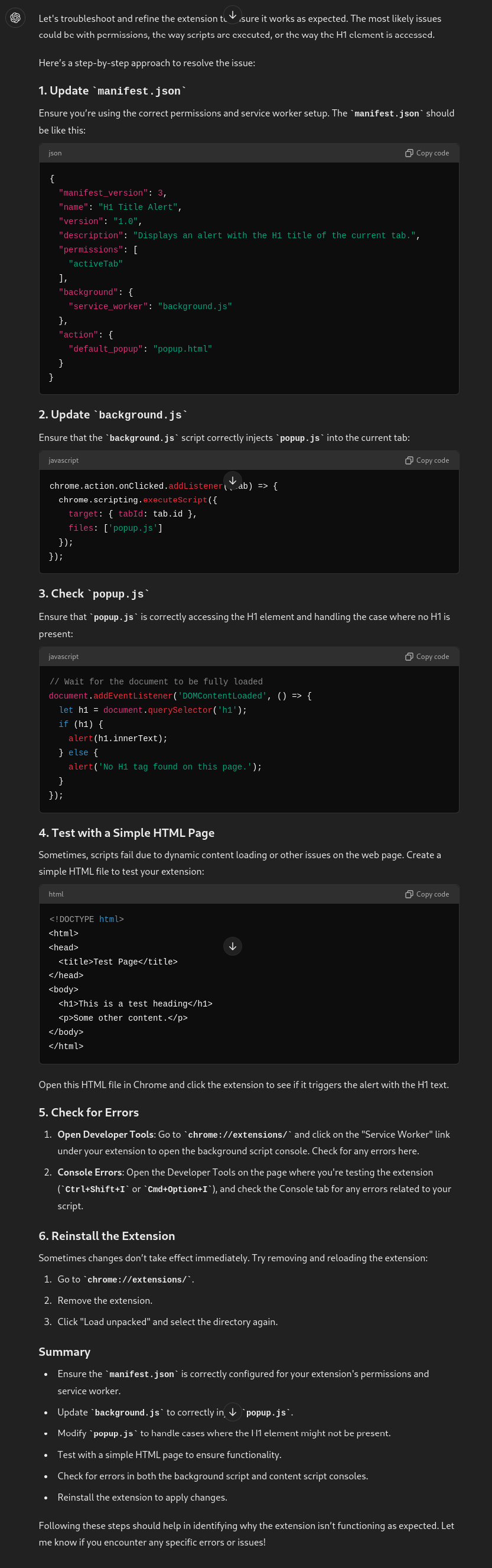Copy code from the html code block
492x1568 pixels.
coord(427,894)
